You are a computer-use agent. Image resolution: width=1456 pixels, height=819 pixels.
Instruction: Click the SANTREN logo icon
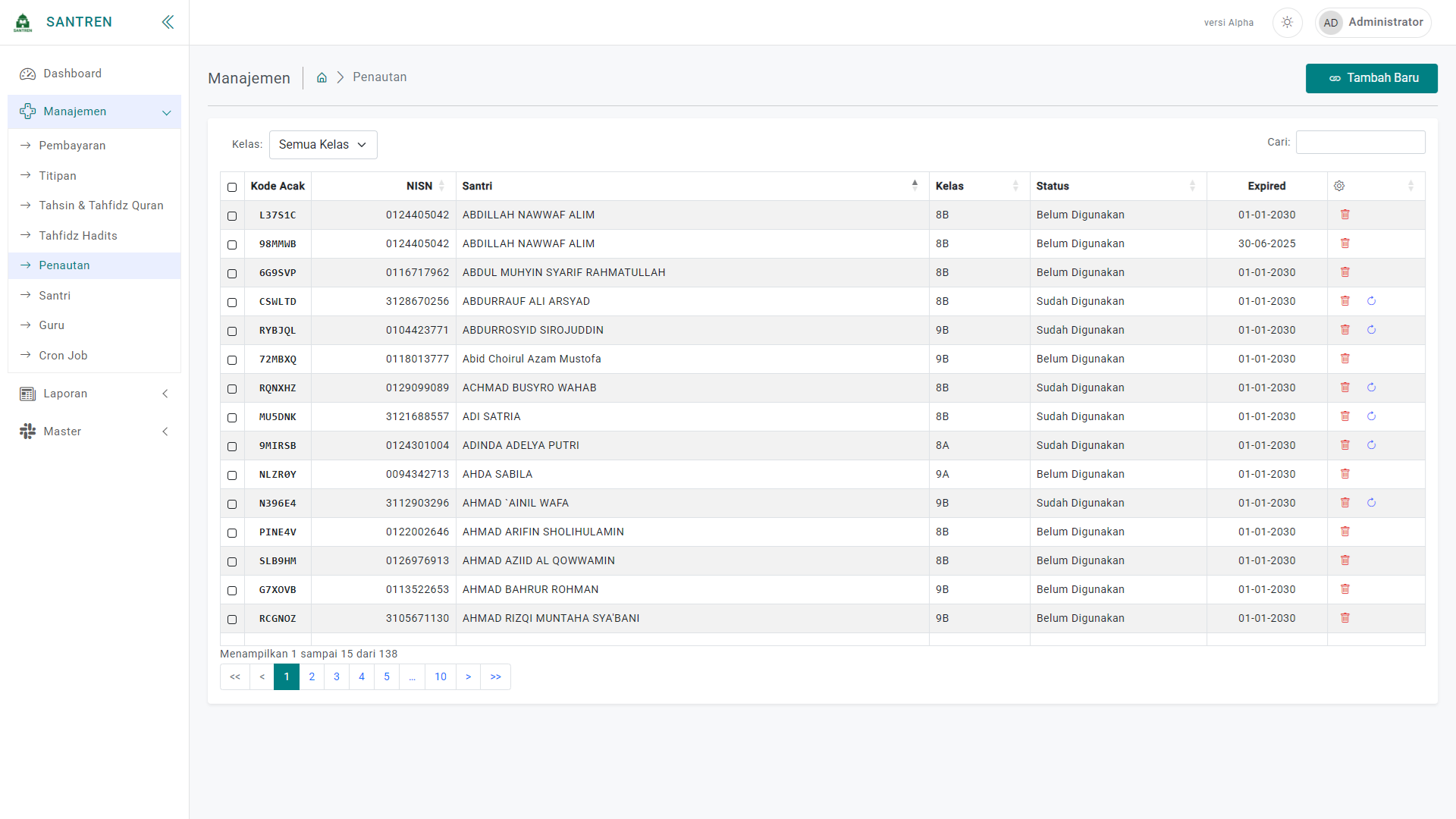click(x=24, y=22)
